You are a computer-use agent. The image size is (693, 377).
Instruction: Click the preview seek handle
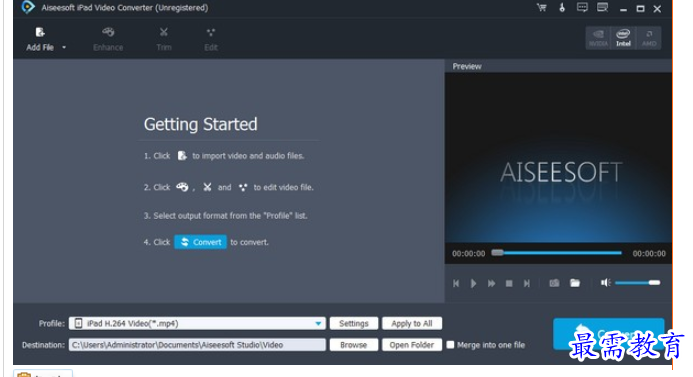[497, 253]
